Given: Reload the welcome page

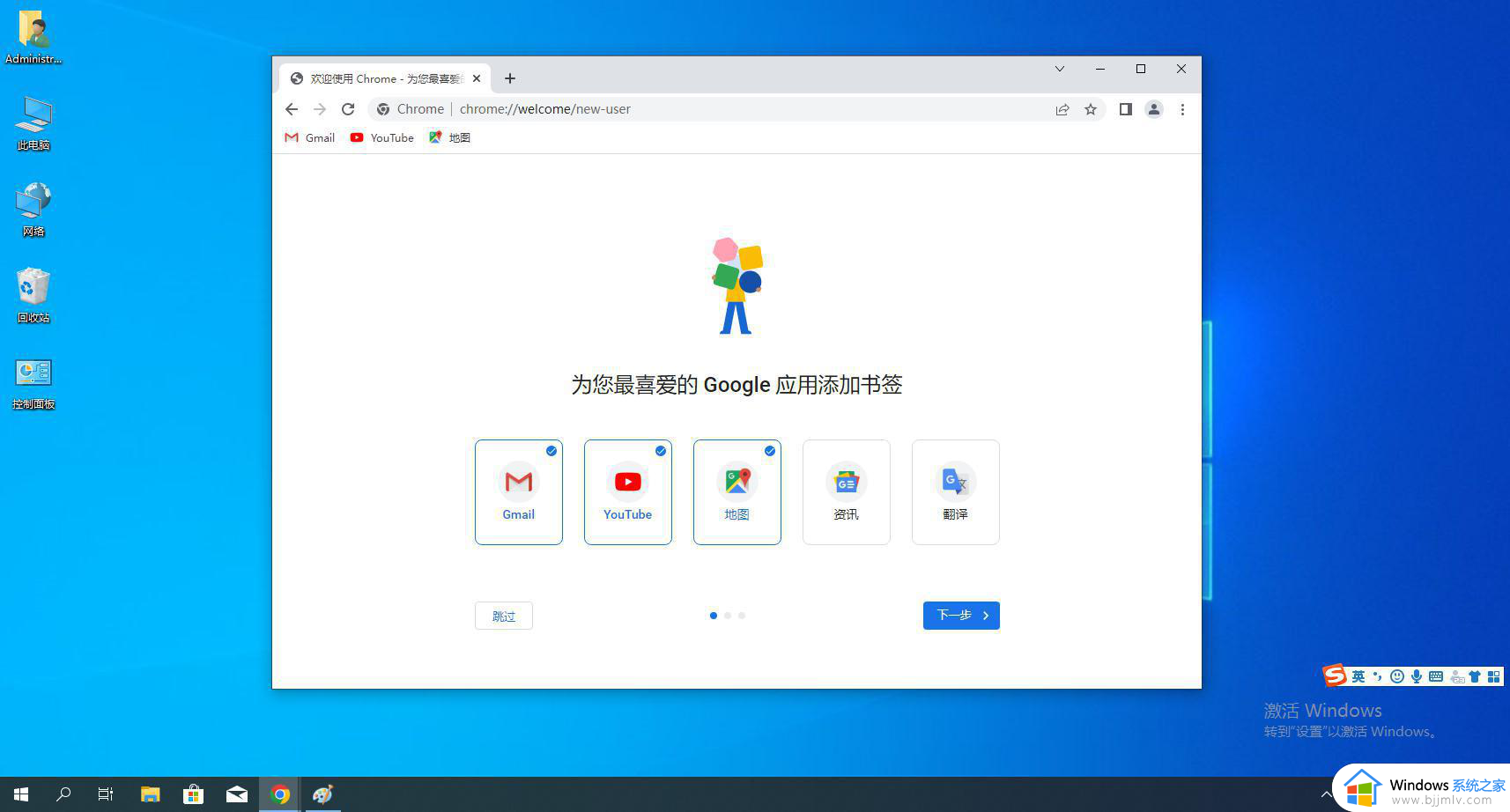Looking at the screenshot, I should [x=348, y=109].
